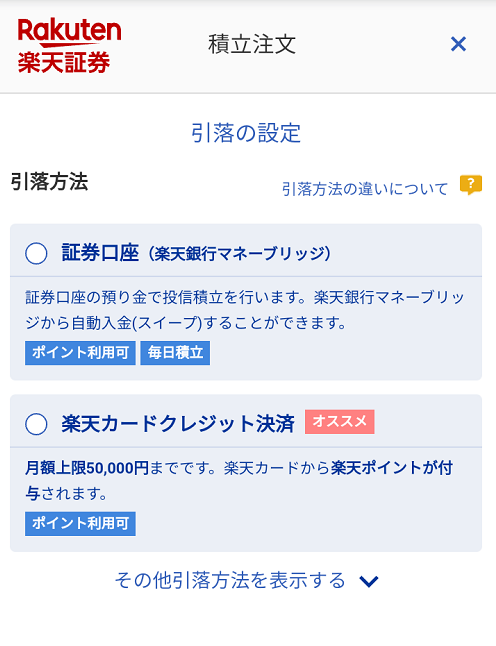Click the 楽天カードクレジット決済 title text

pos(178,424)
